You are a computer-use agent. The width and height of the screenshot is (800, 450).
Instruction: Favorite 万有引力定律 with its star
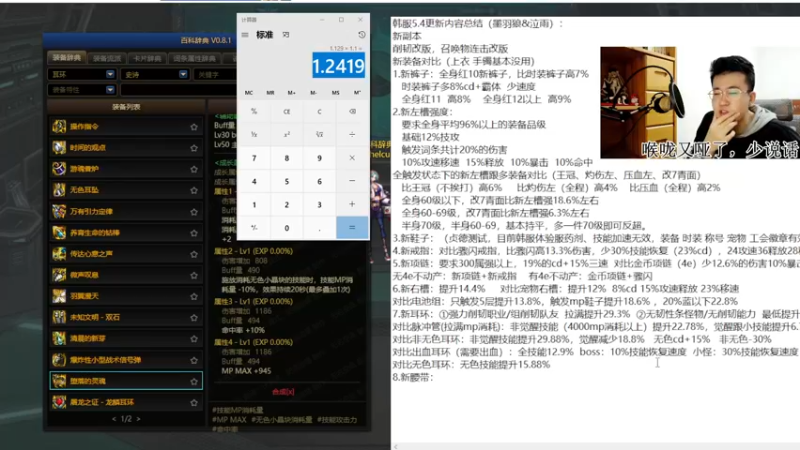(194, 212)
